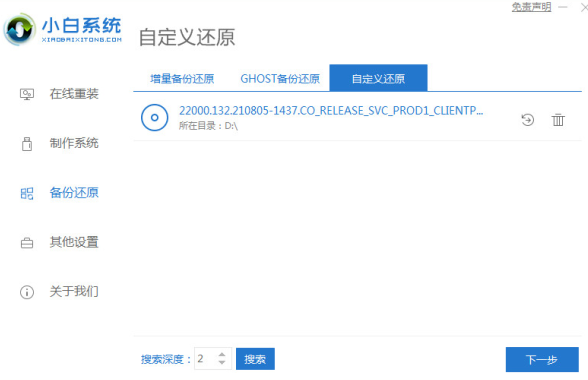588x380 pixels.
Task: Select the 自定义还原 tab
Action: 378,78
